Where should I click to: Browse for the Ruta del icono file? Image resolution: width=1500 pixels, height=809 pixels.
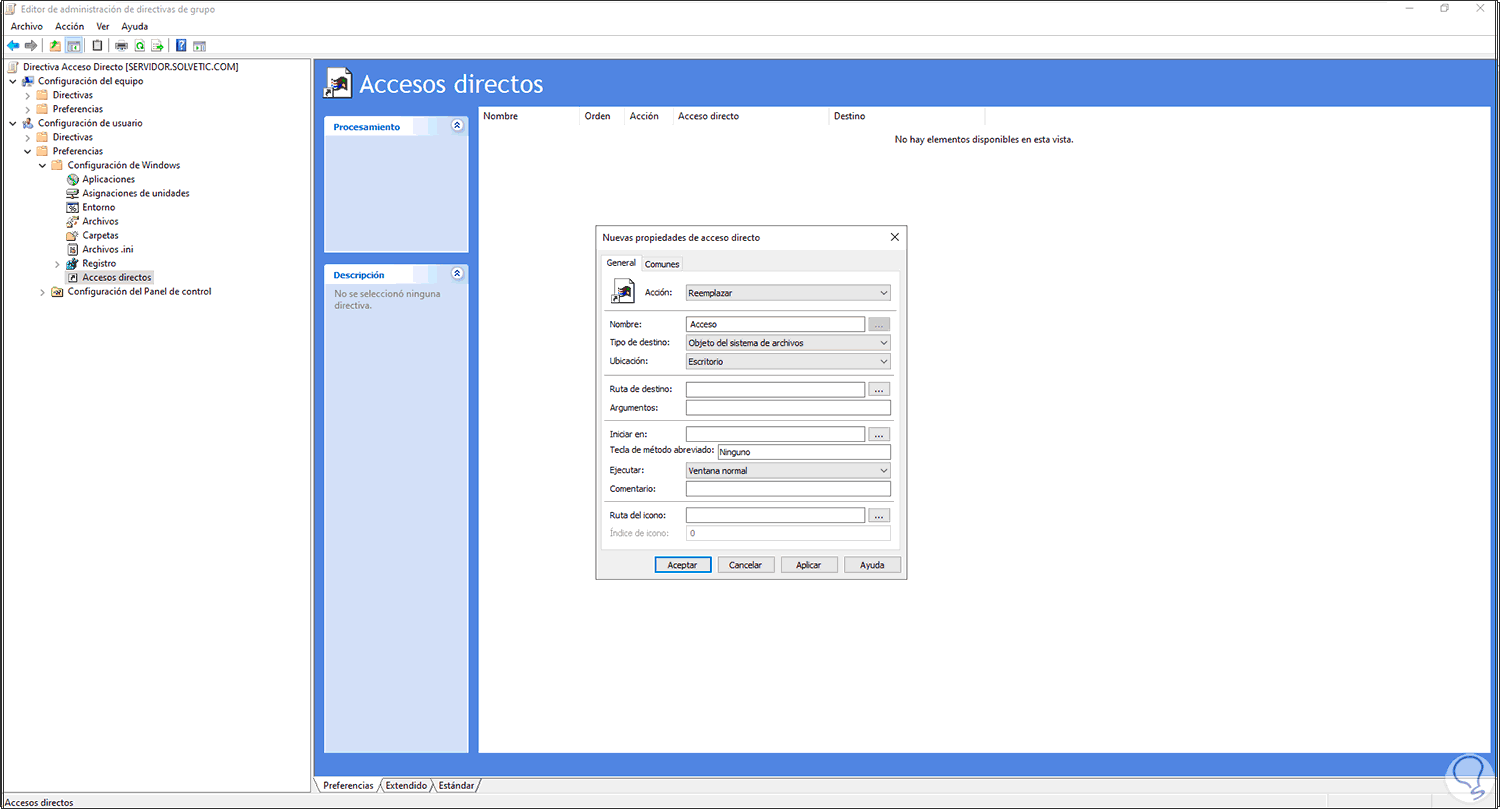(x=879, y=516)
